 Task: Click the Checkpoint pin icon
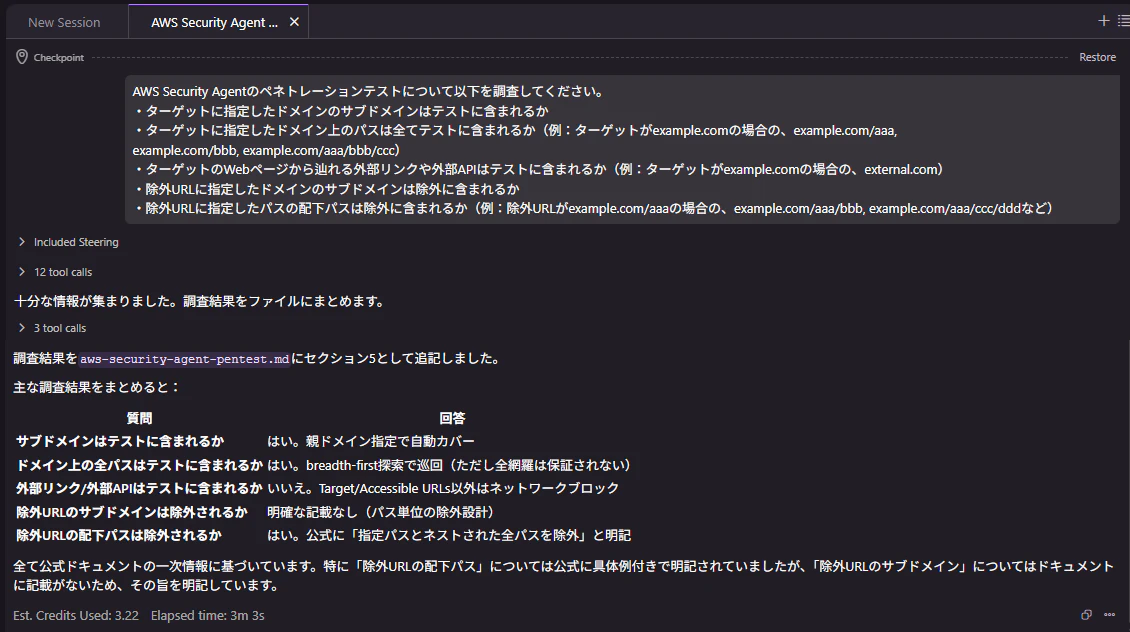click(x=22, y=57)
